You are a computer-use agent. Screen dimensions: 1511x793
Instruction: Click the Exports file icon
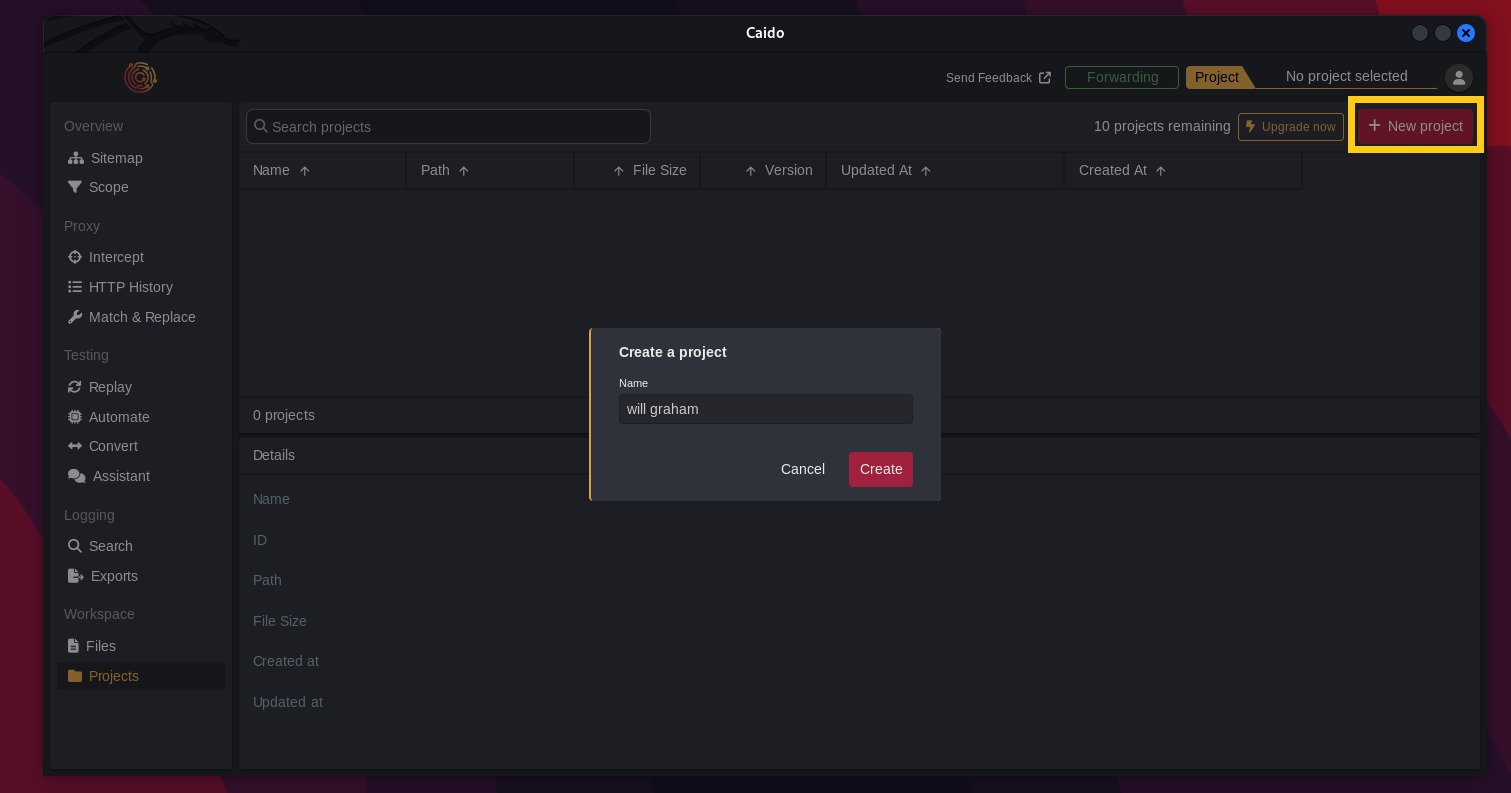pyautogui.click(x=75, y=576)
